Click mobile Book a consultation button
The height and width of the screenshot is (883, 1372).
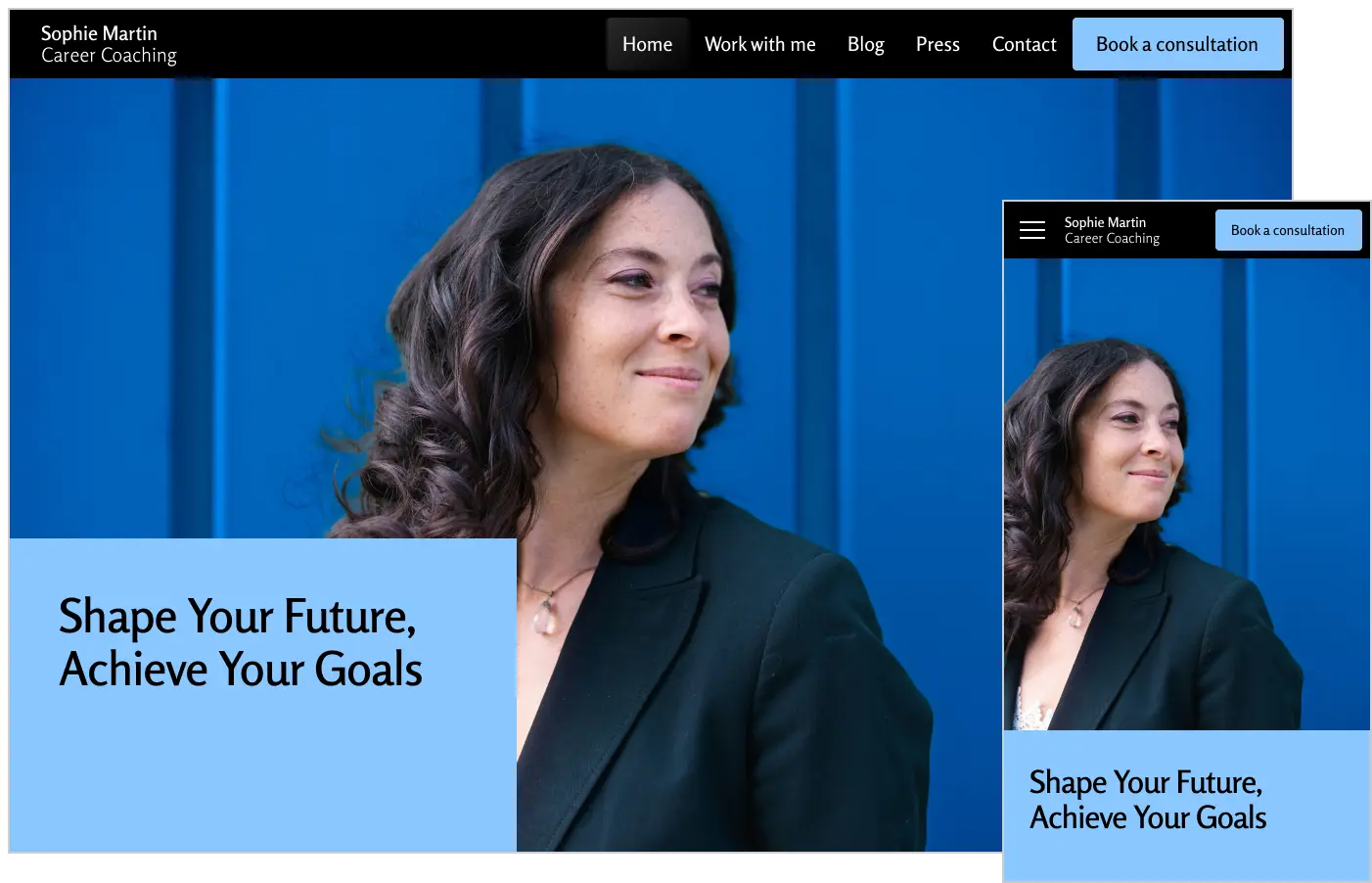1288,230
